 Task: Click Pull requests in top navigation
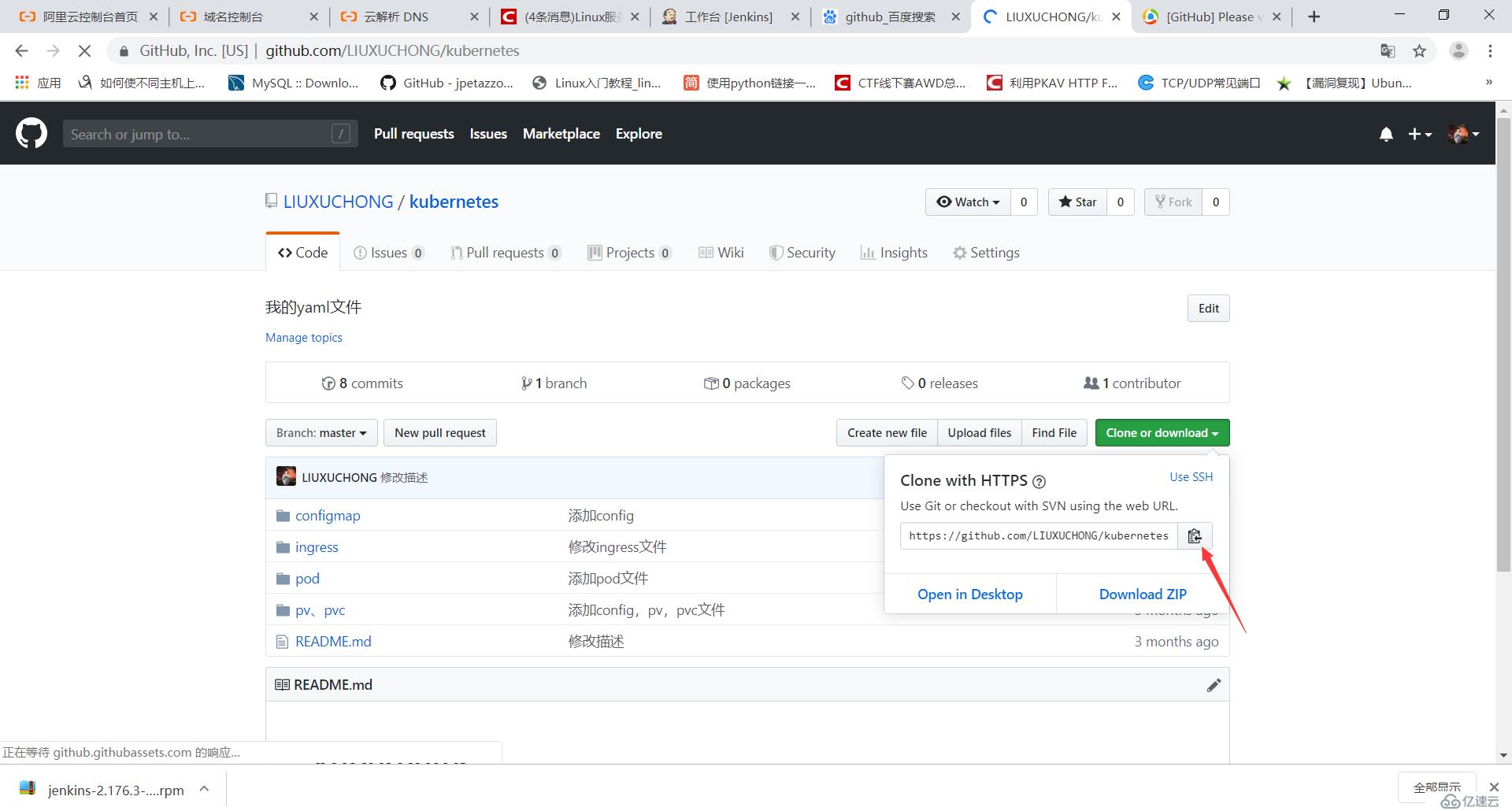(x=414, y=134)
